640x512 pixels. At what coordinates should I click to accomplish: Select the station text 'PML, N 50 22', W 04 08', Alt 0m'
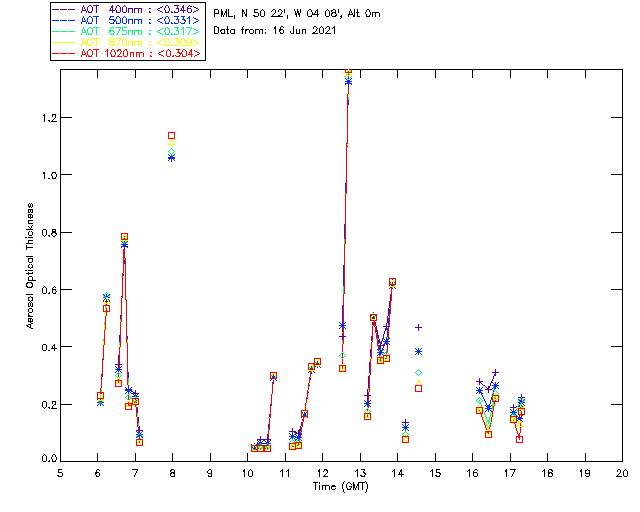(x=297, y=14)
